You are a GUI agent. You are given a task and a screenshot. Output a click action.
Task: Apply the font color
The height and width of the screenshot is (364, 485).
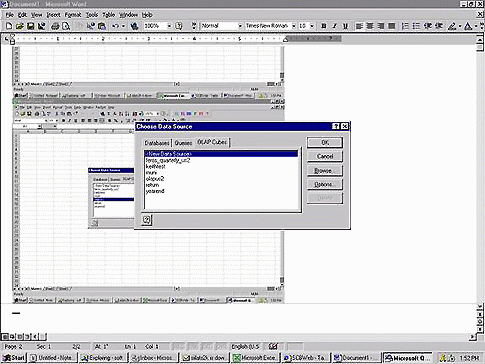[x=468, y=26]
